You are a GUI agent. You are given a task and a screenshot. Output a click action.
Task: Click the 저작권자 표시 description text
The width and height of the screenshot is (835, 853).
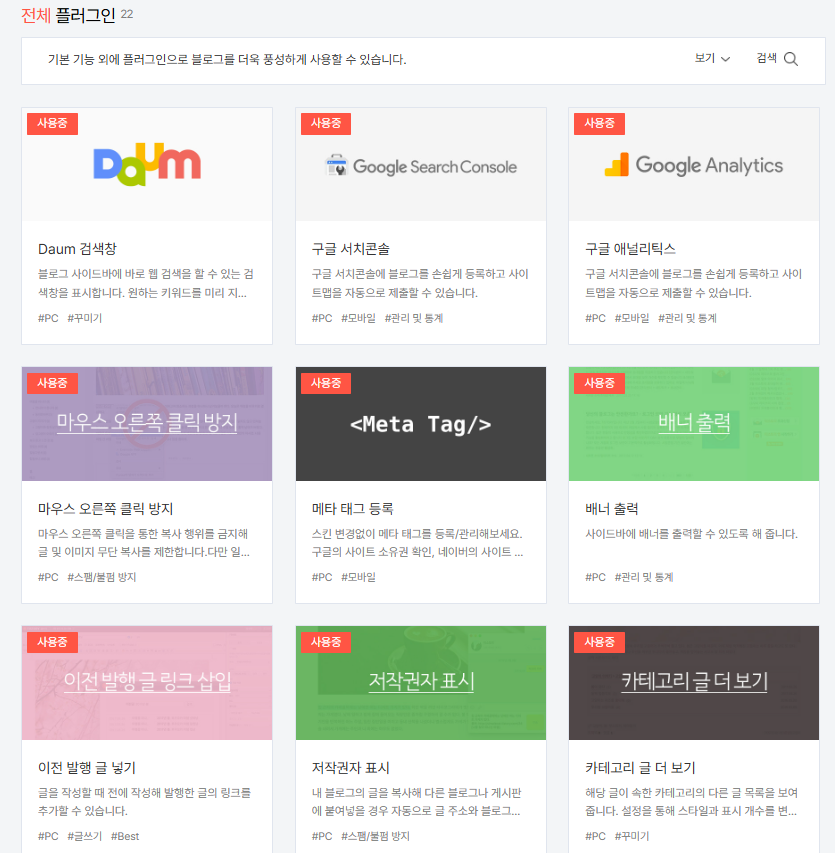417,802
